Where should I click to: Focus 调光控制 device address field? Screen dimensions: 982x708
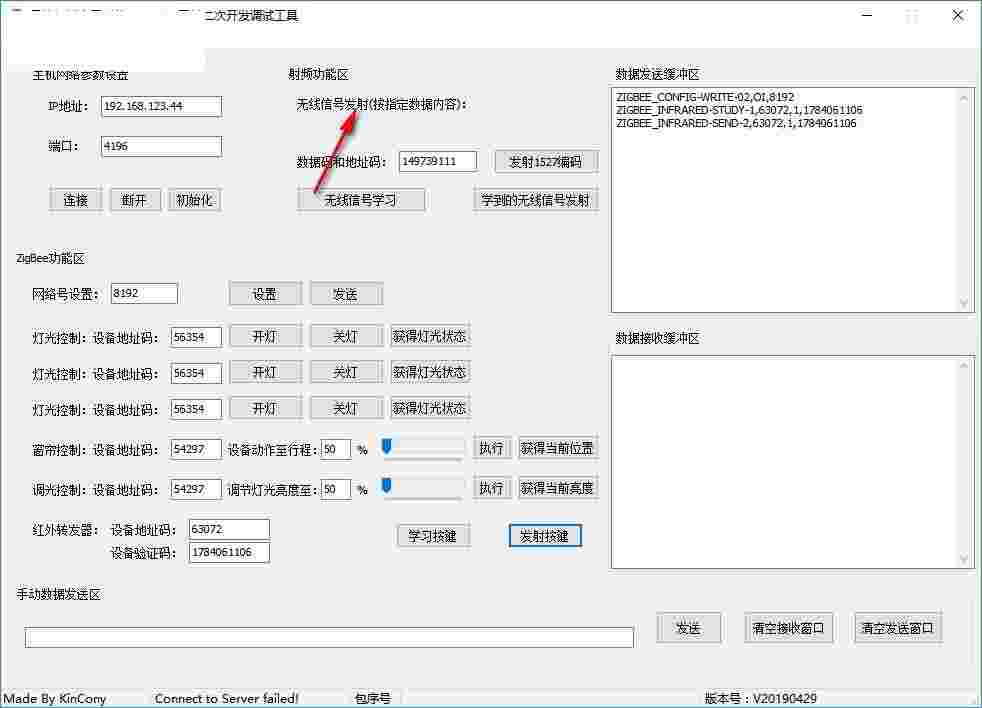point(195,489)
